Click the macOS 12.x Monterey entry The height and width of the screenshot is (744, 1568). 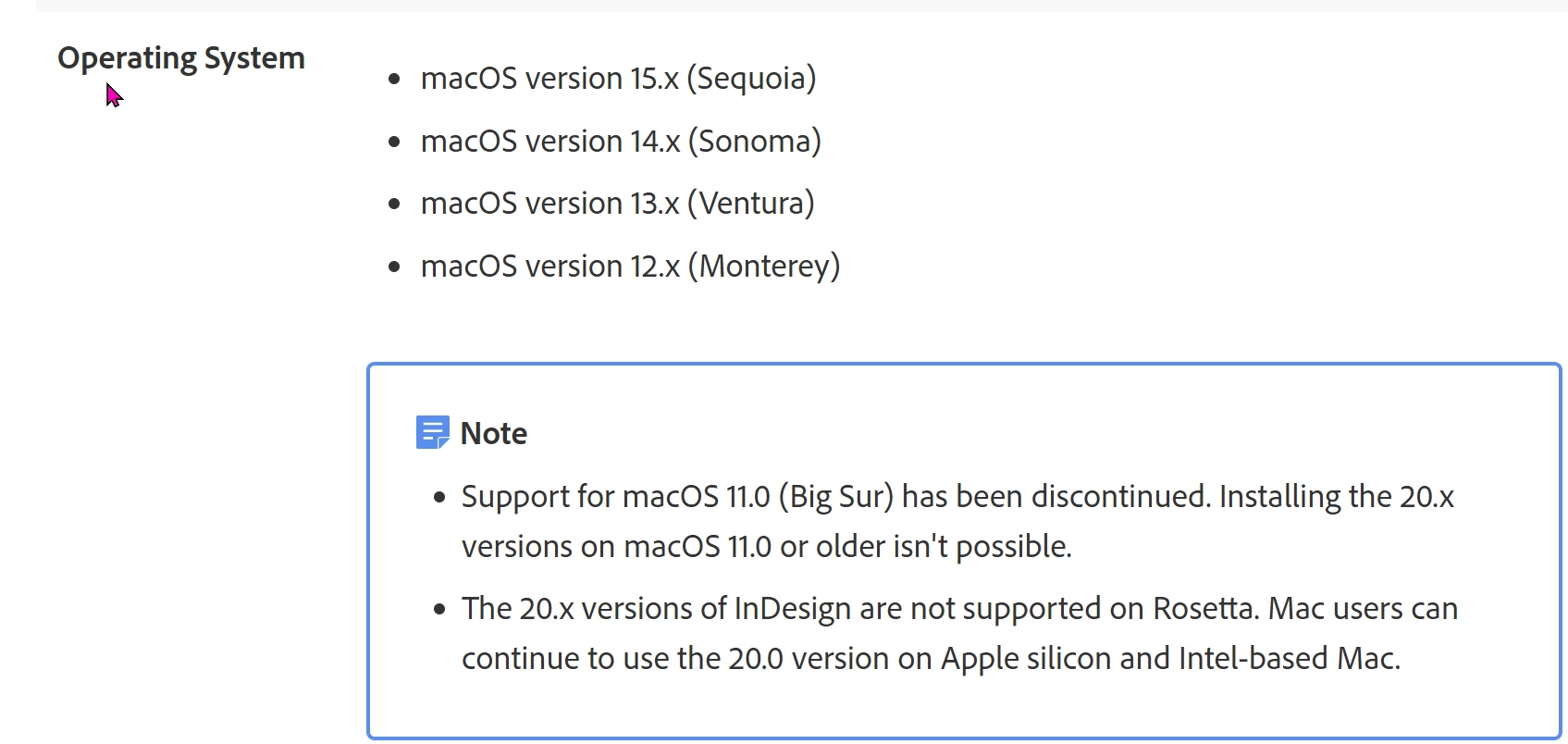click(630, 267)
